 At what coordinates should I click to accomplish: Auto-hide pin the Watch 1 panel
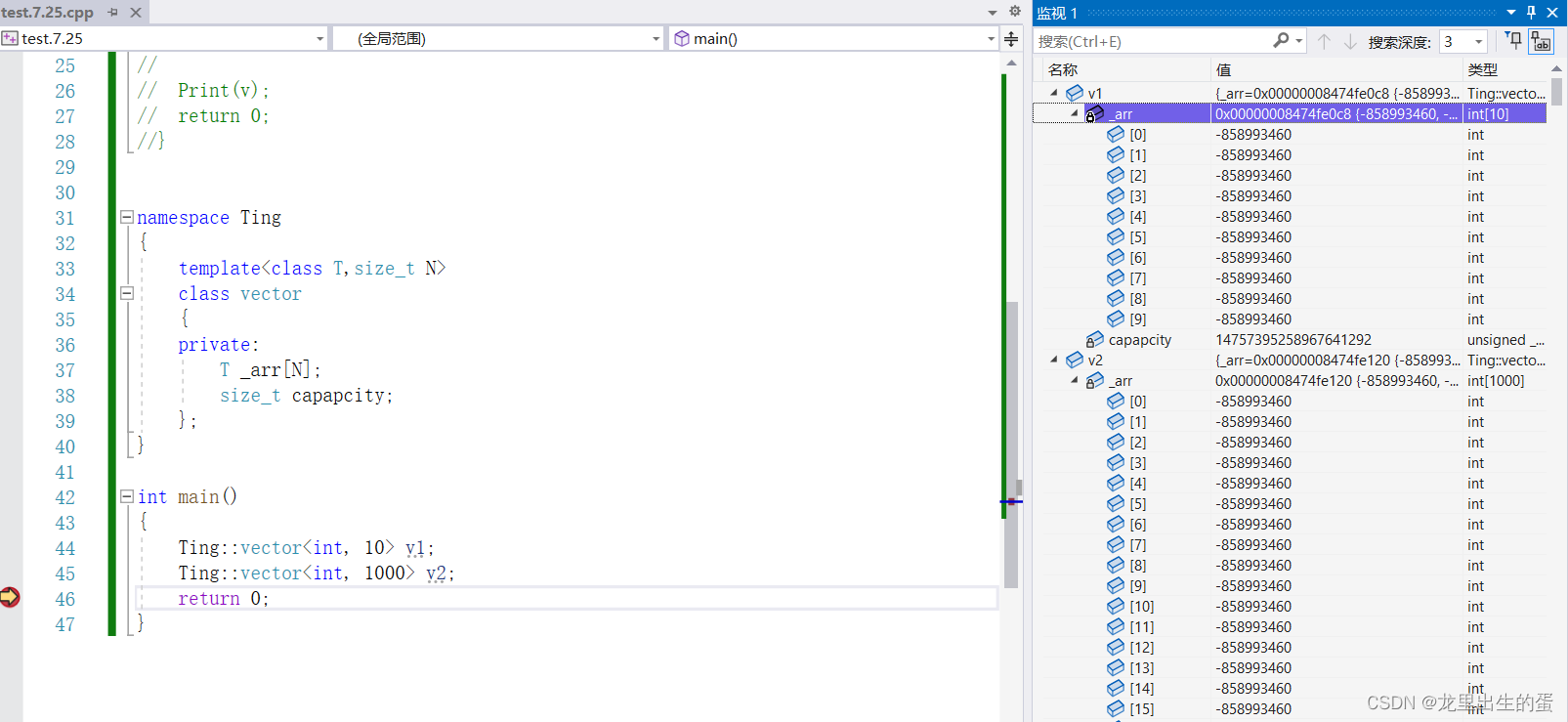1531,13
